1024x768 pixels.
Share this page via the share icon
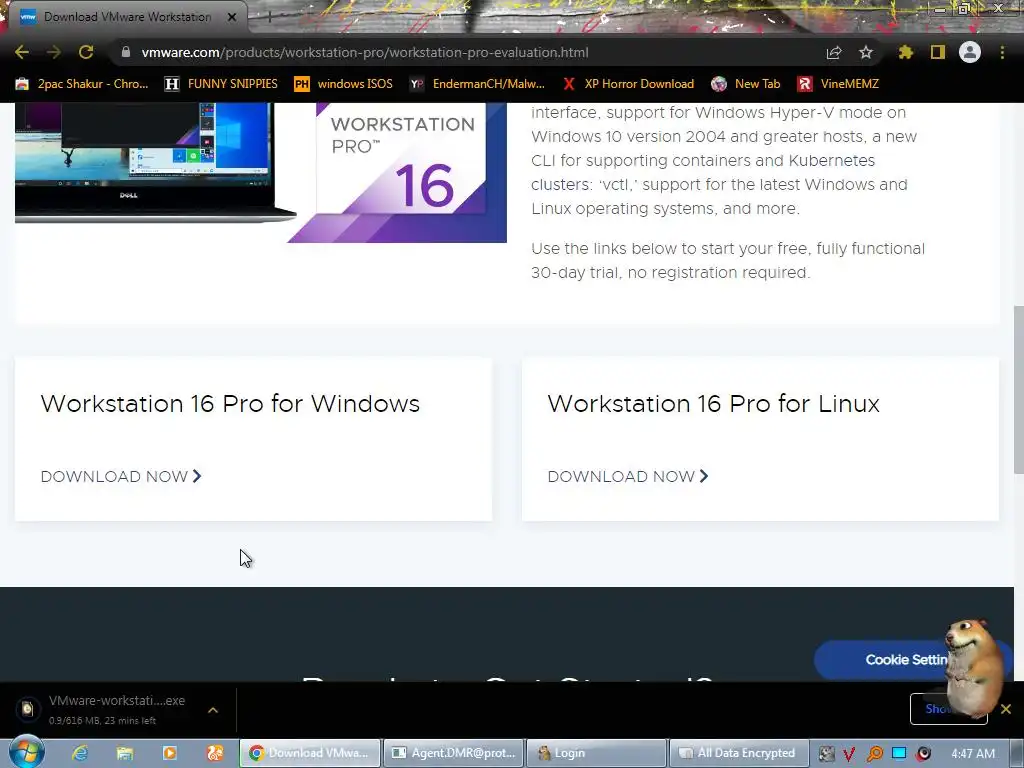point(834,52)
